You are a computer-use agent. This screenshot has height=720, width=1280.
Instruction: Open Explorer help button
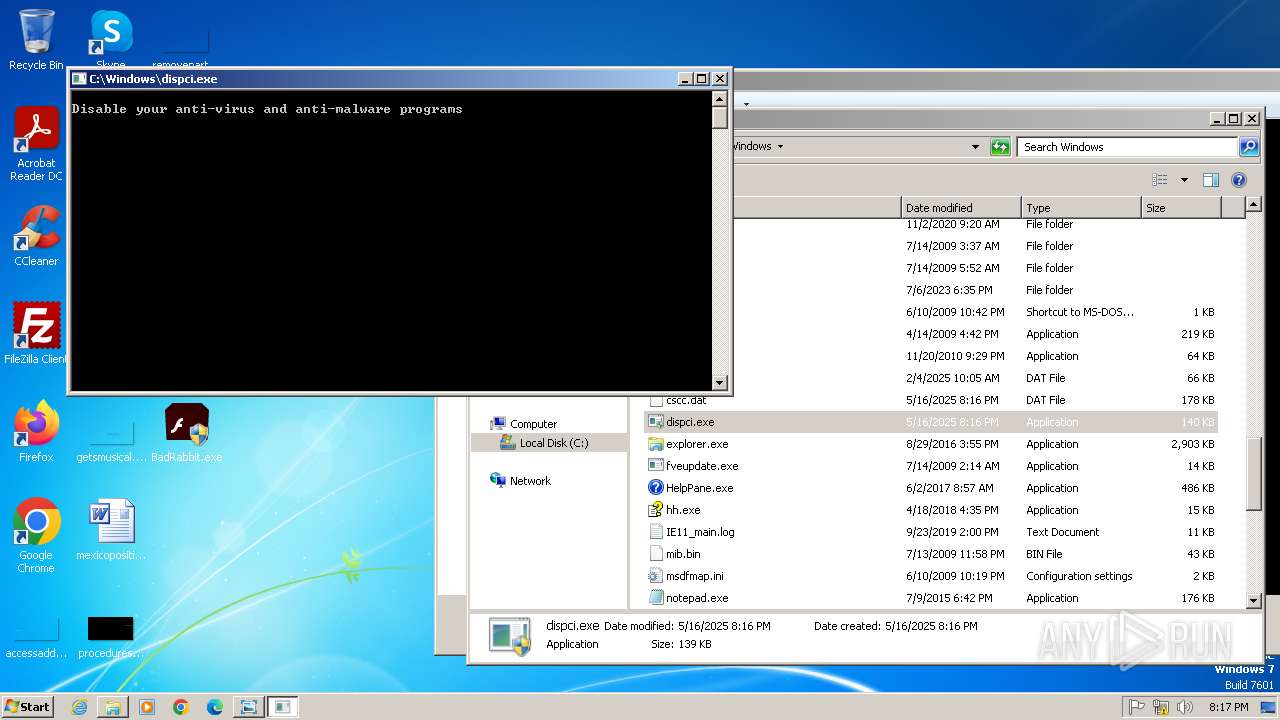coord(1239,180)
